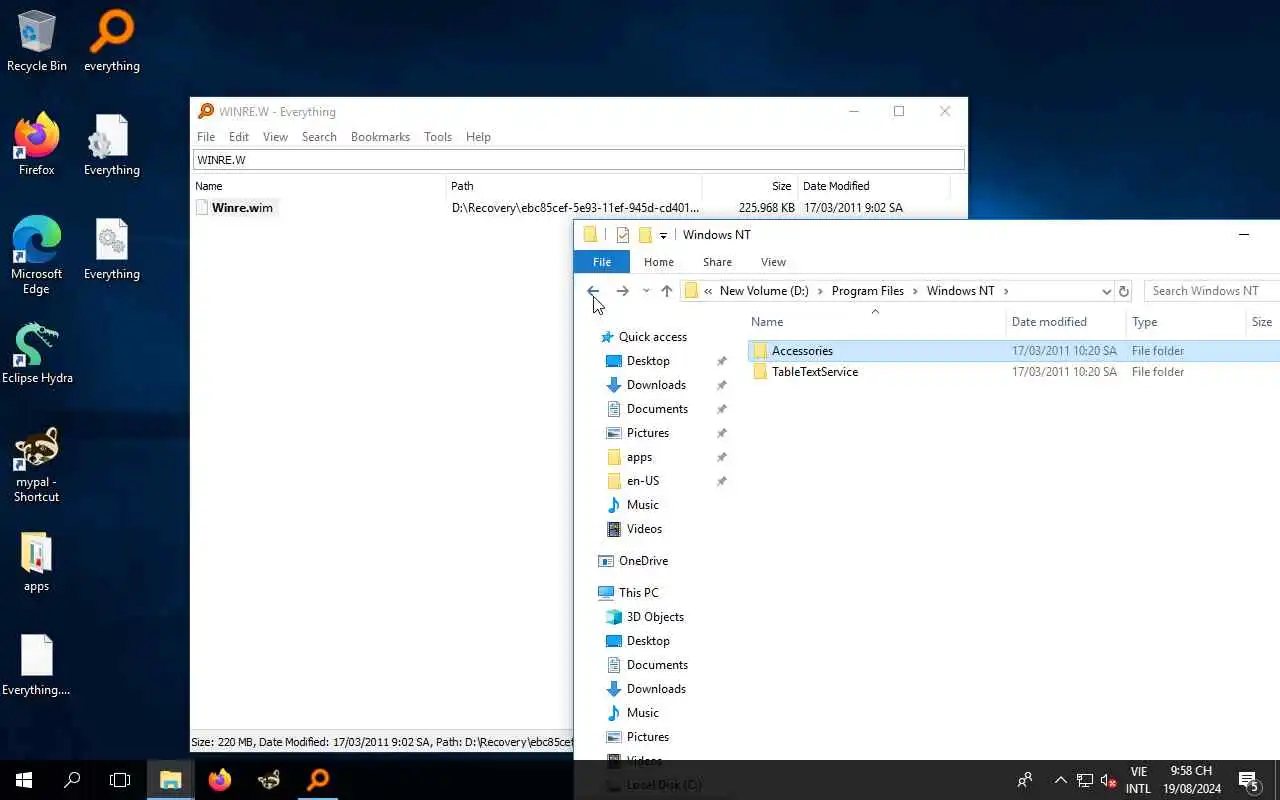Open the Edit menu in Everything

pos(238,137)
